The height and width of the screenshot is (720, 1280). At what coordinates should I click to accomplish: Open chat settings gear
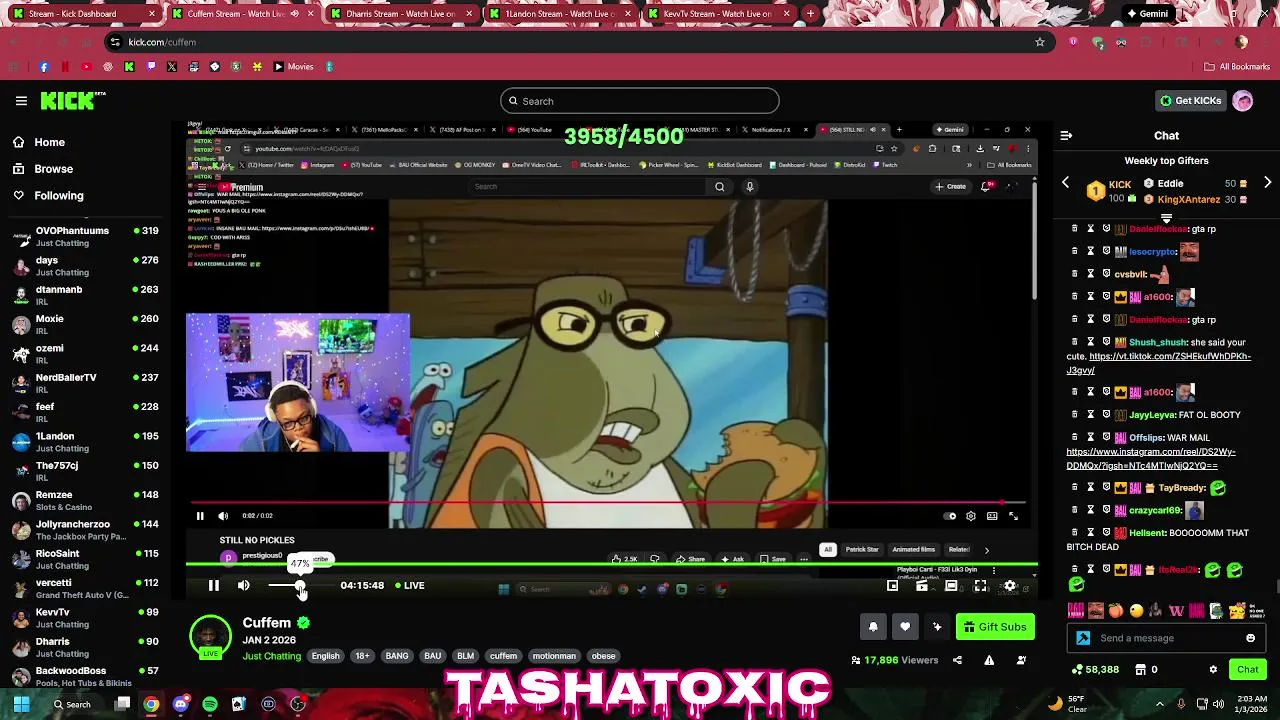(x=1213, y=670)
